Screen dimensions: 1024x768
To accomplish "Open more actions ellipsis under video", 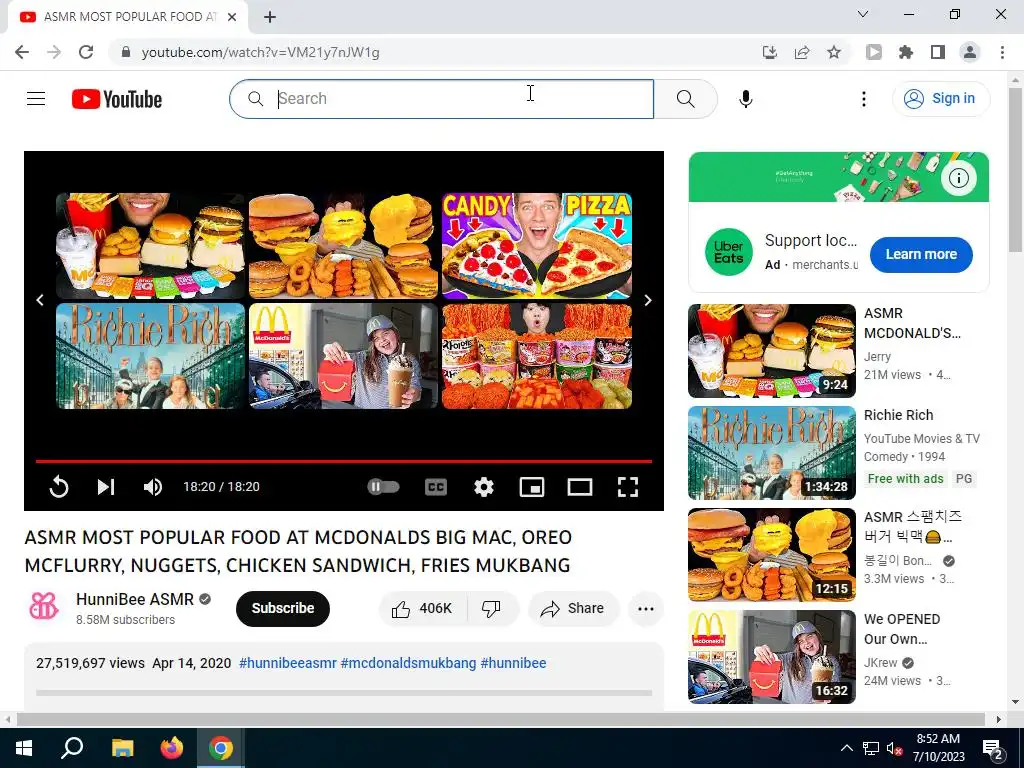I will [646, 609].
